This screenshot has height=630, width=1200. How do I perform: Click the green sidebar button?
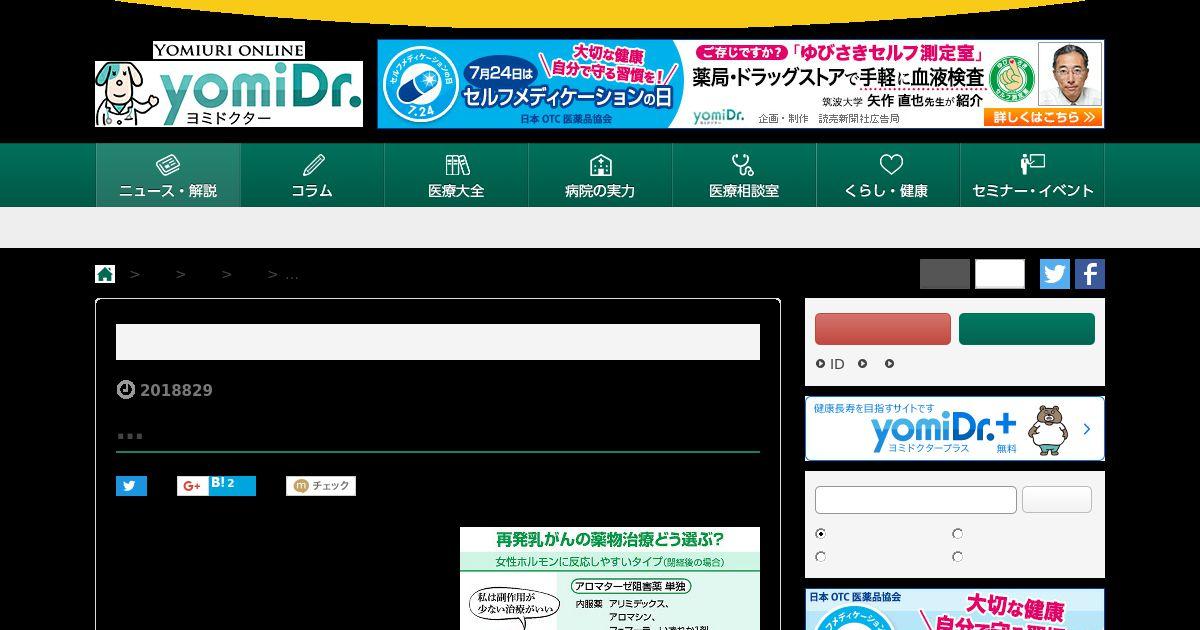1027,329
